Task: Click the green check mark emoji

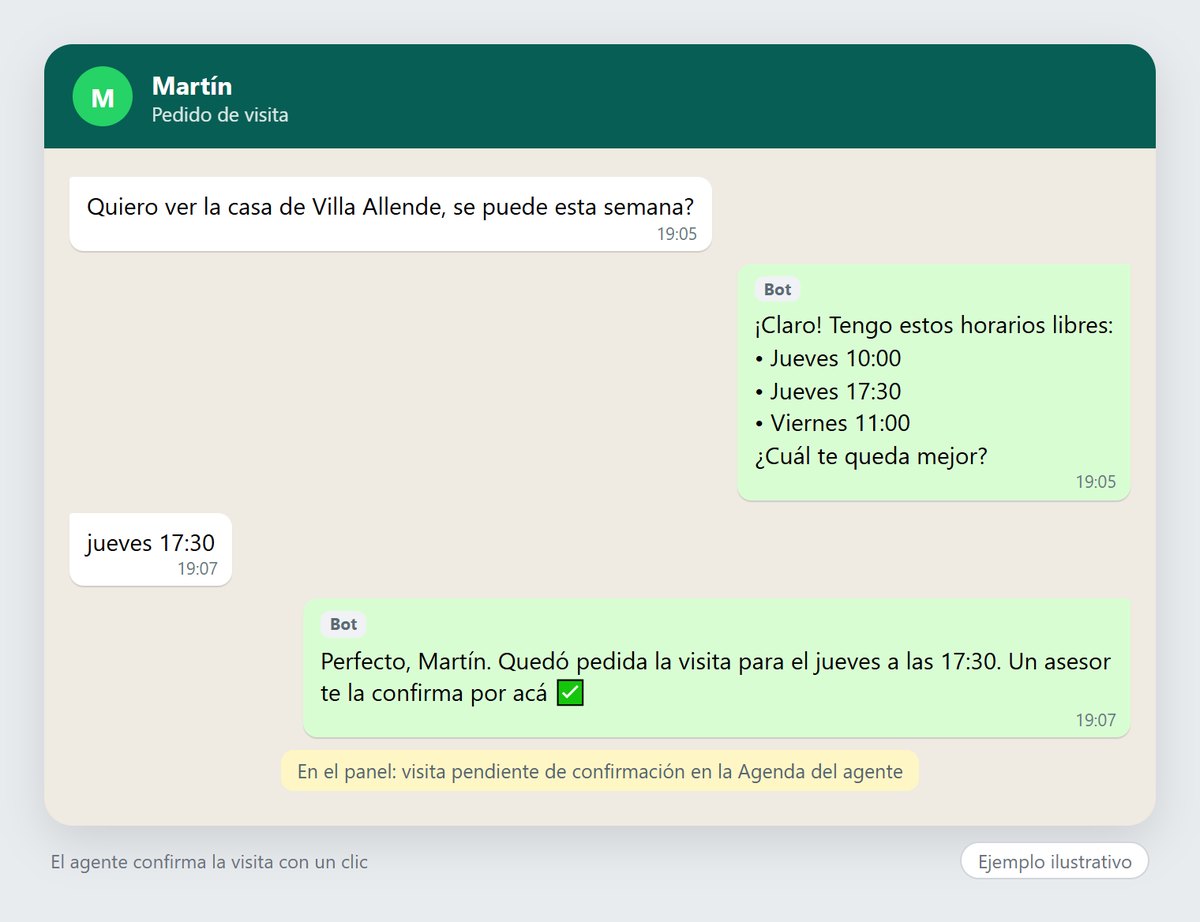Action: (x=570, y=693)
